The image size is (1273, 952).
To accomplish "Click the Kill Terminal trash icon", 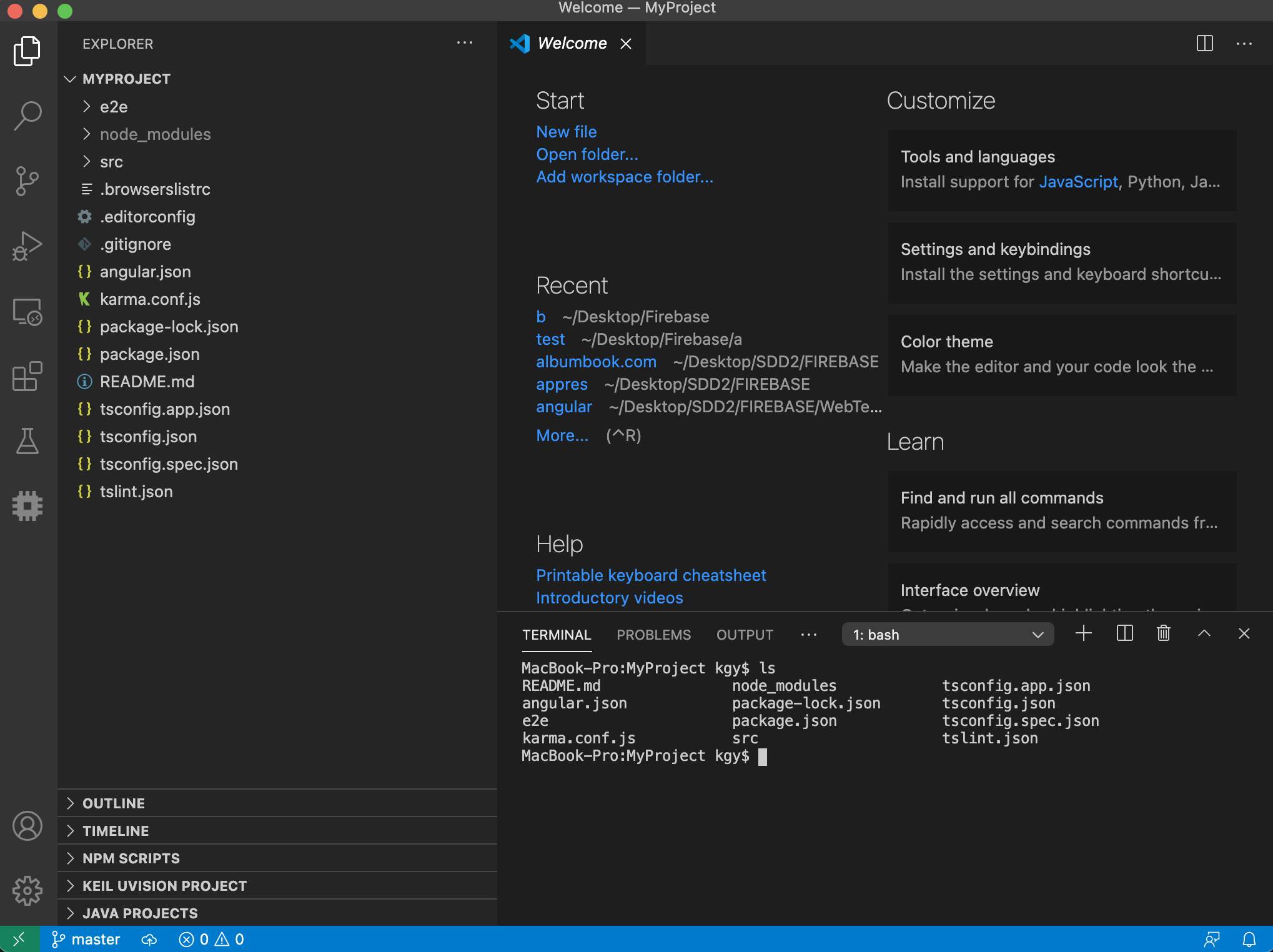I will (x=1163, y=633).
